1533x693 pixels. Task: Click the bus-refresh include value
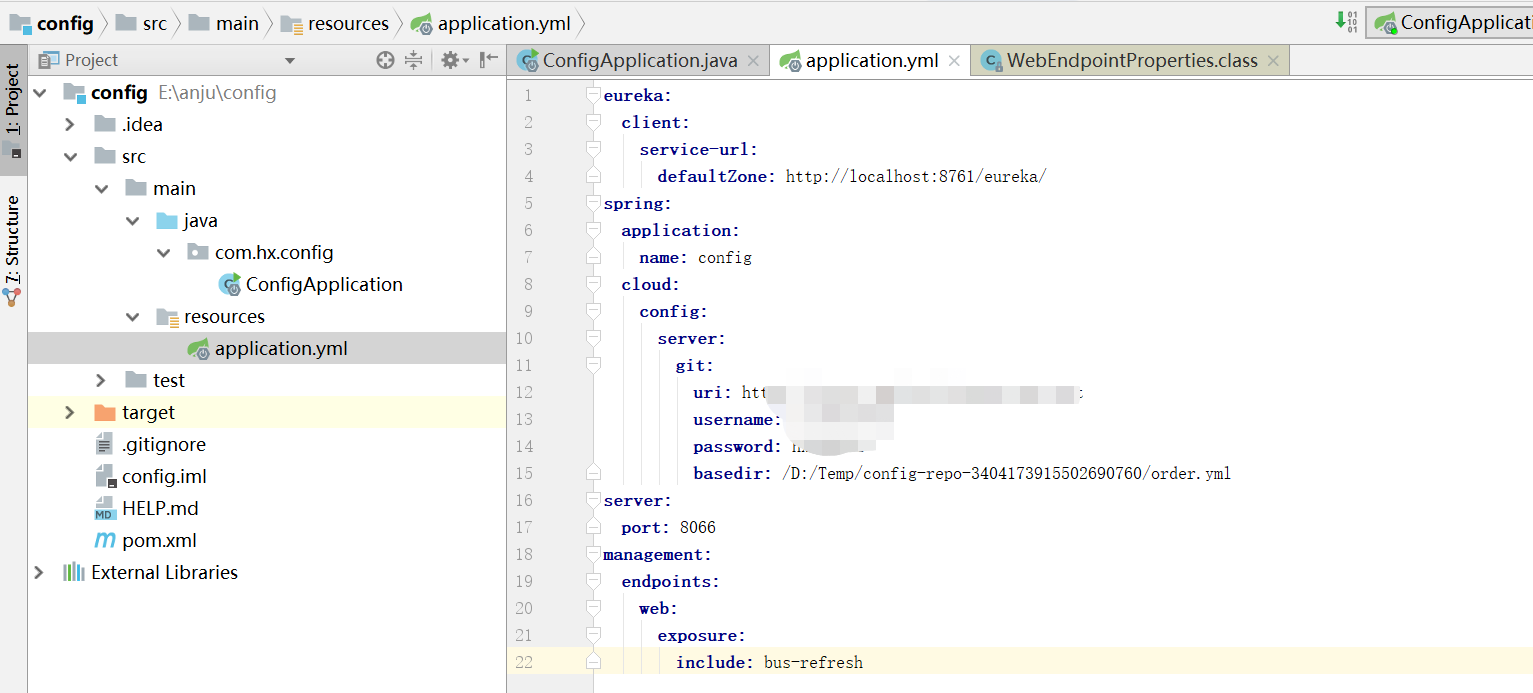[x=813, y=663]
